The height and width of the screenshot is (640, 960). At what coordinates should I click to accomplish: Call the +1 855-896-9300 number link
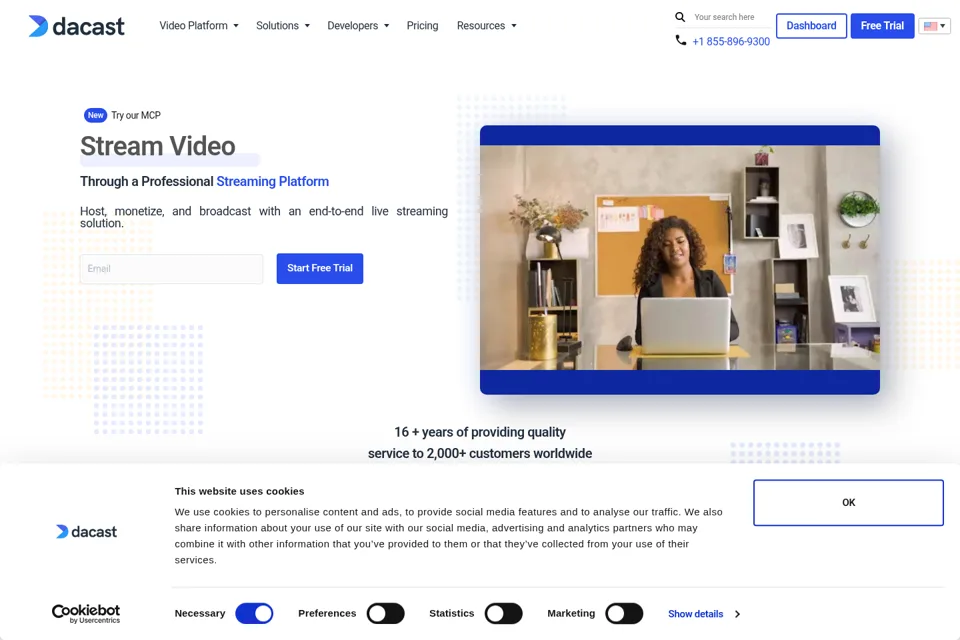[731, 42]
